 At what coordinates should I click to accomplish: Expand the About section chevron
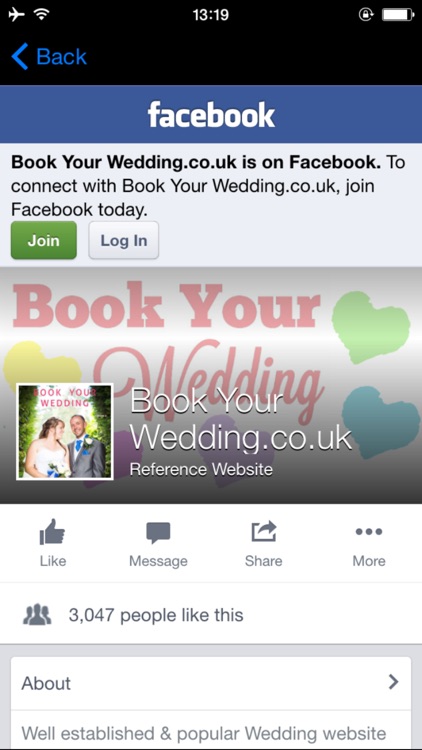393,682
